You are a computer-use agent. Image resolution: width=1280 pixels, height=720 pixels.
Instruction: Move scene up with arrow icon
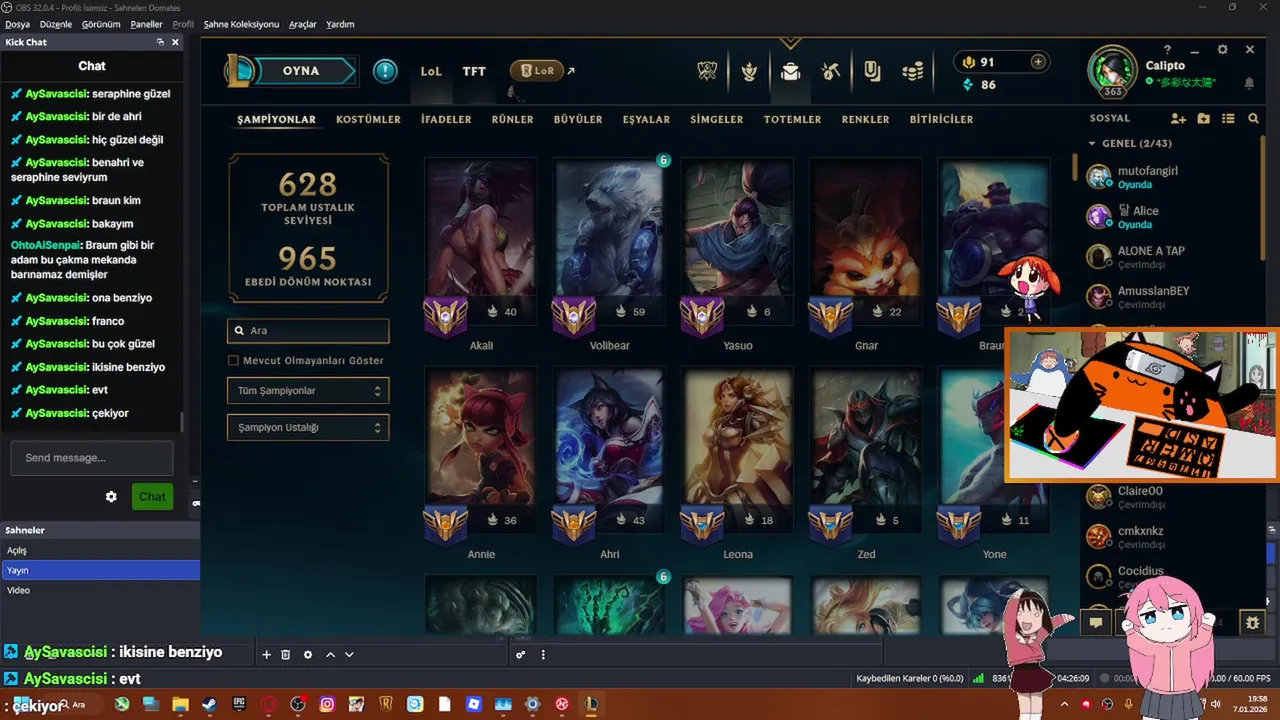coord(330,655)
